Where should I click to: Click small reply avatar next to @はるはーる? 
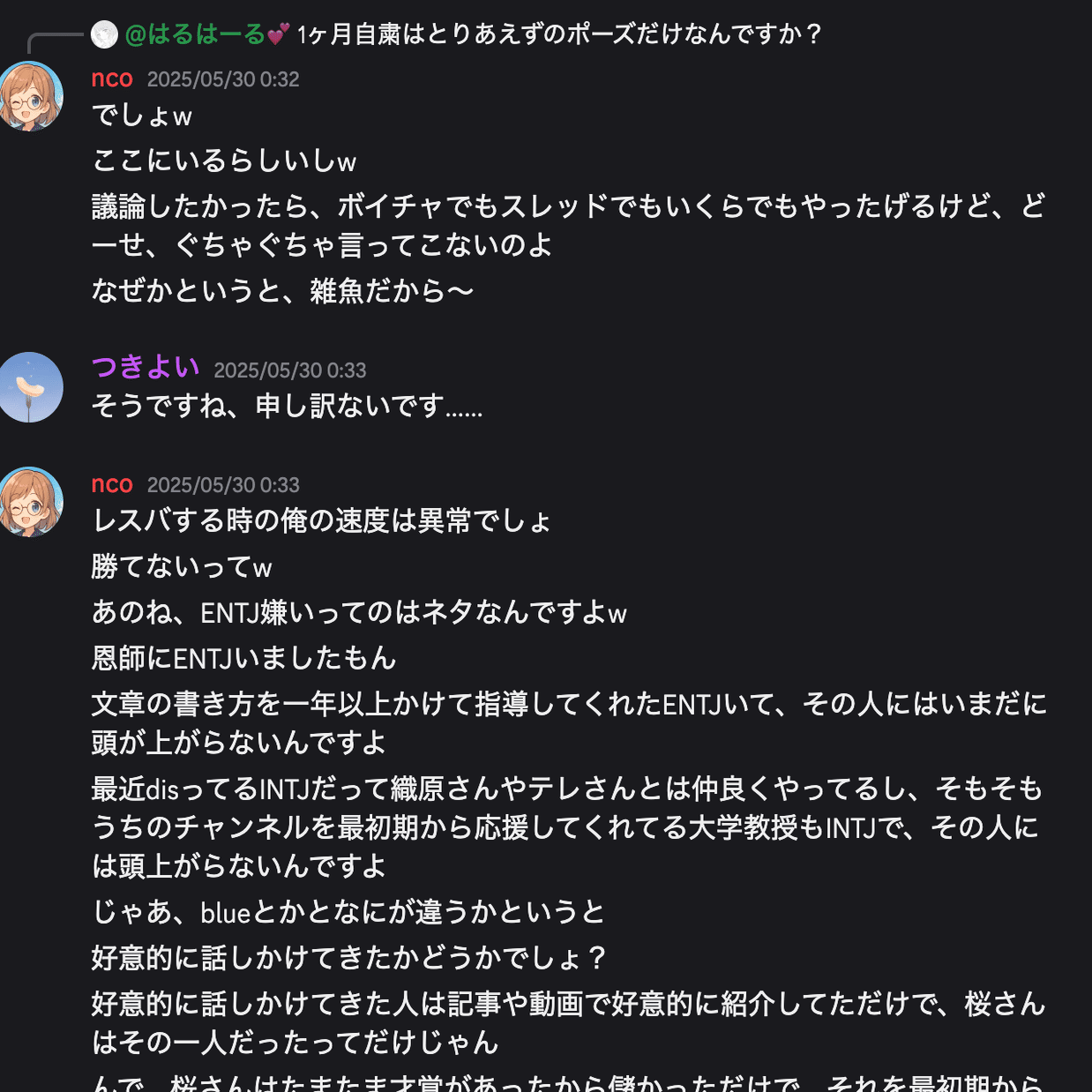[104, 34]
